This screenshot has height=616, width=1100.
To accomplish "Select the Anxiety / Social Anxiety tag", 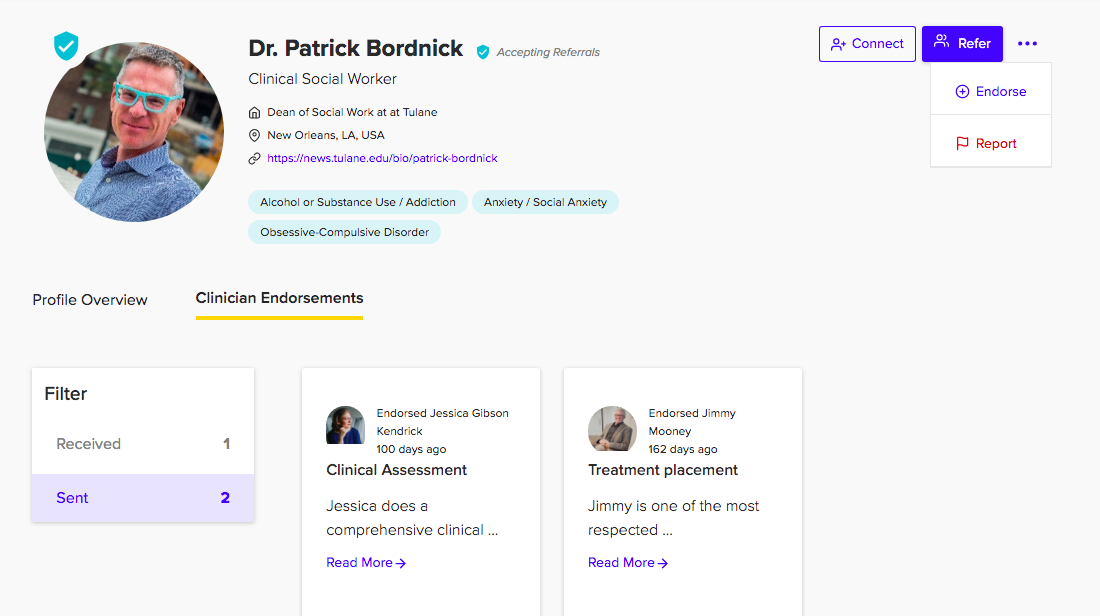I will pyautogui.click(x=545, y=202).
